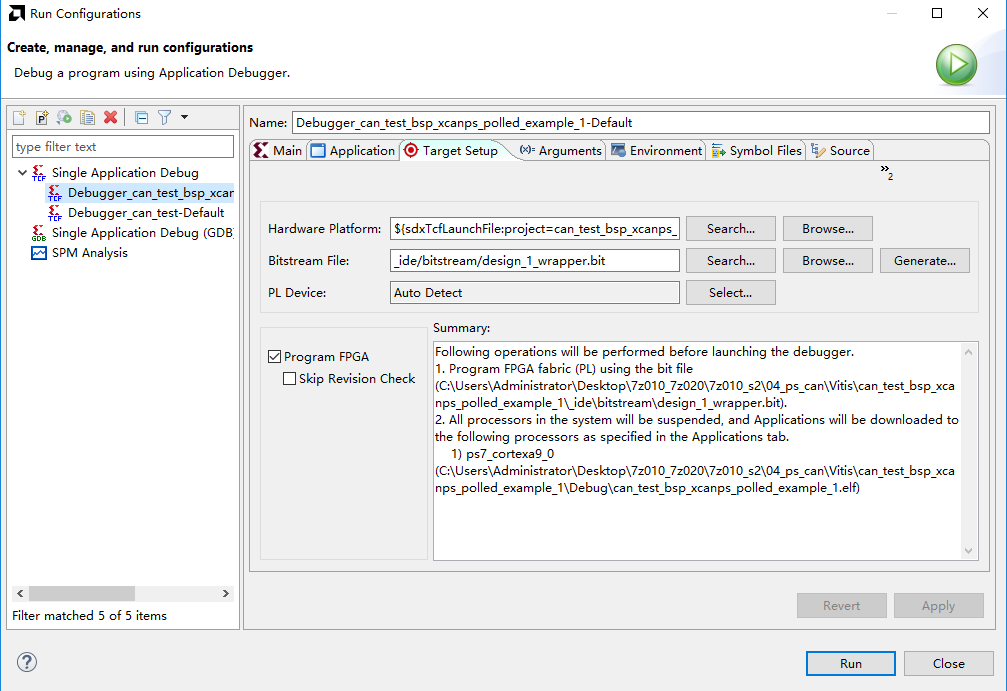
Task: Click the PL Device Auto Detect field
Action: (534, 292)
